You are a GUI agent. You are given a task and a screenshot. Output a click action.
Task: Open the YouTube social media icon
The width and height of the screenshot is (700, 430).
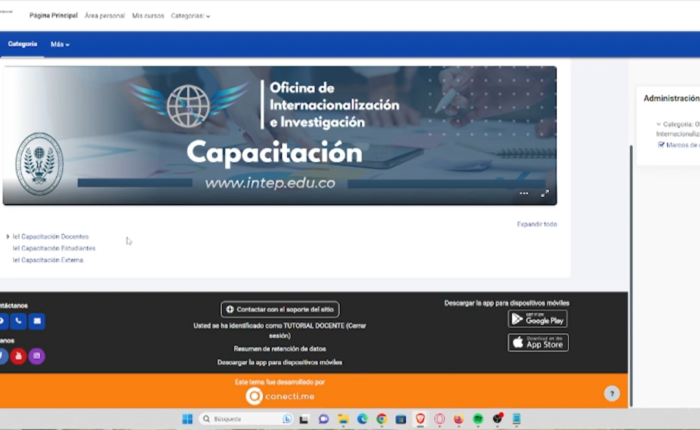click(17, 356)
